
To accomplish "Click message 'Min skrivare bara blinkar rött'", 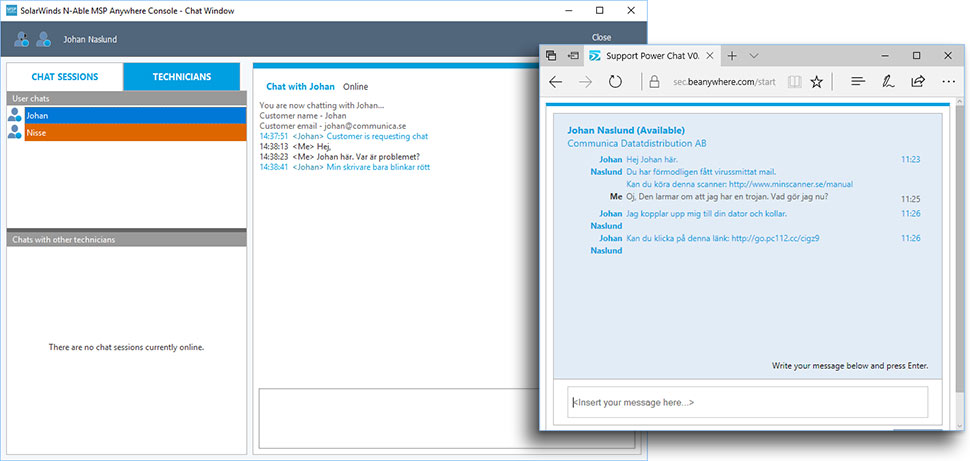I will click(378, 167).
